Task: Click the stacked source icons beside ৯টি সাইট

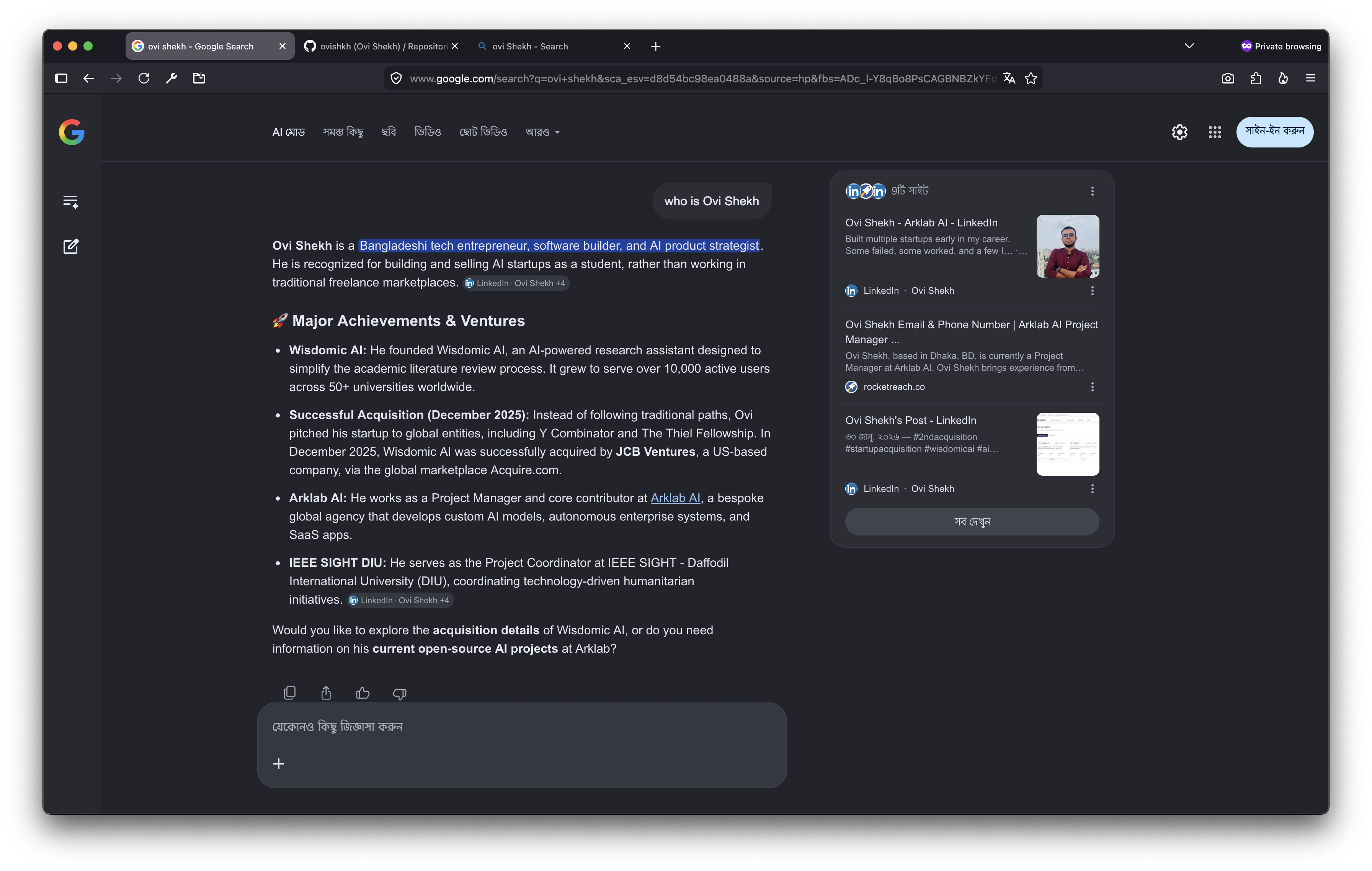Action: coord(866,191)
